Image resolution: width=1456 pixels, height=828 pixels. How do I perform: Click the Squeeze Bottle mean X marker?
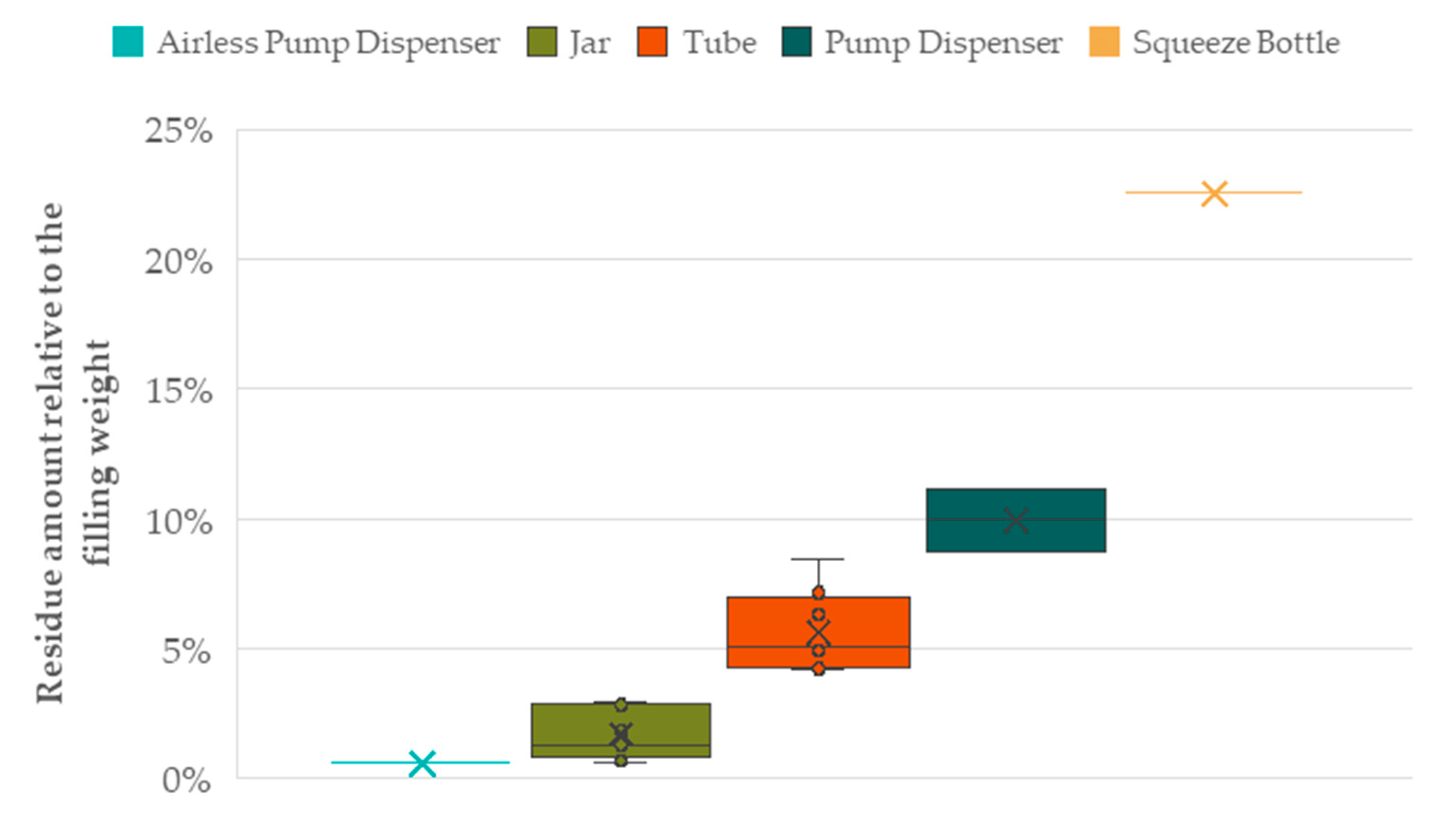1214,194
